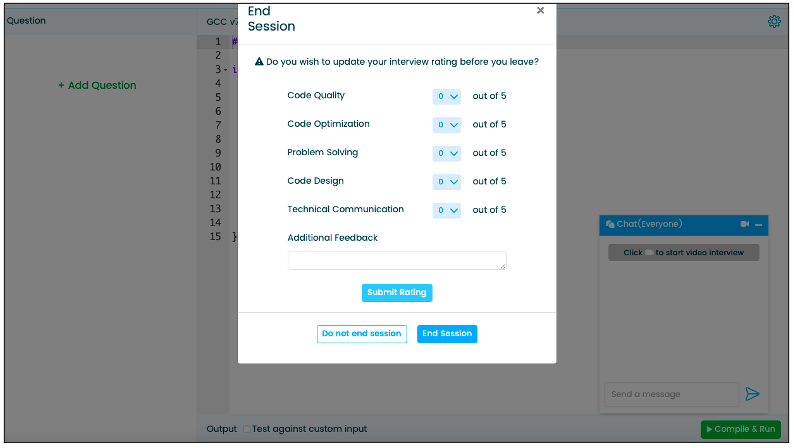Open the settings gear icon
The width and height of the screenshot is (794, 448).
[x=774, y=21]
